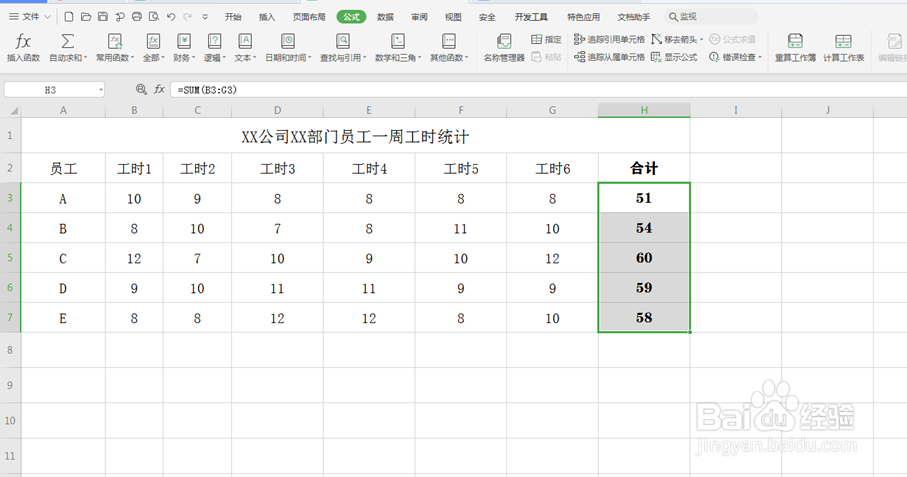
Task: Click the search box showing 监视
Action: (711, 17)
